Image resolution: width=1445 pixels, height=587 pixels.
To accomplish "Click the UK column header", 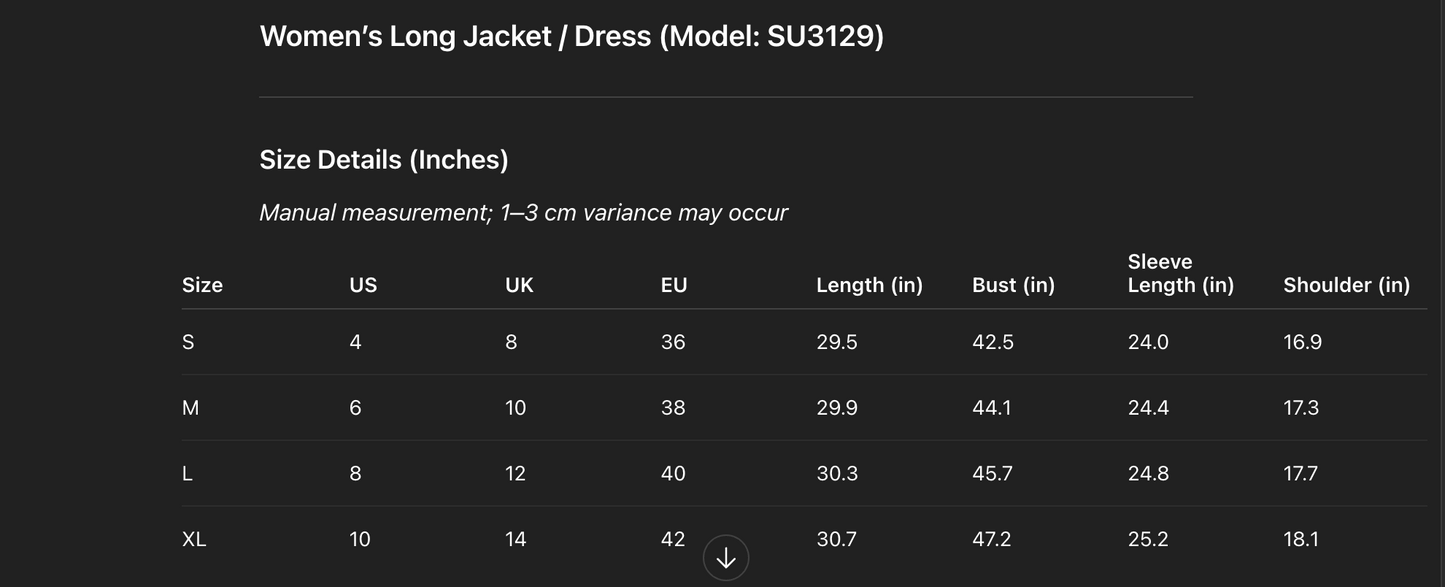I will (519, 283).
